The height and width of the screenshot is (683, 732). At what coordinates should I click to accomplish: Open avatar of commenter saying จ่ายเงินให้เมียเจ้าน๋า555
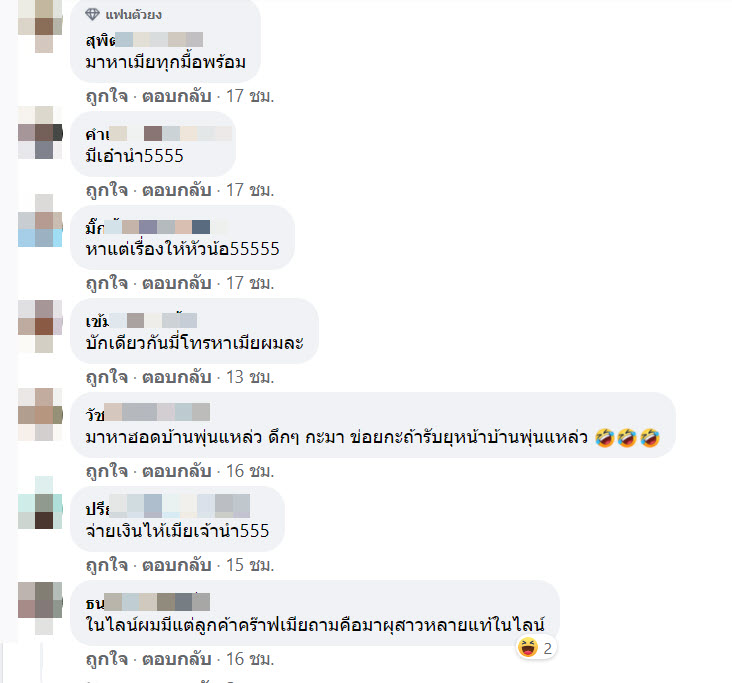tap(40, 503)
